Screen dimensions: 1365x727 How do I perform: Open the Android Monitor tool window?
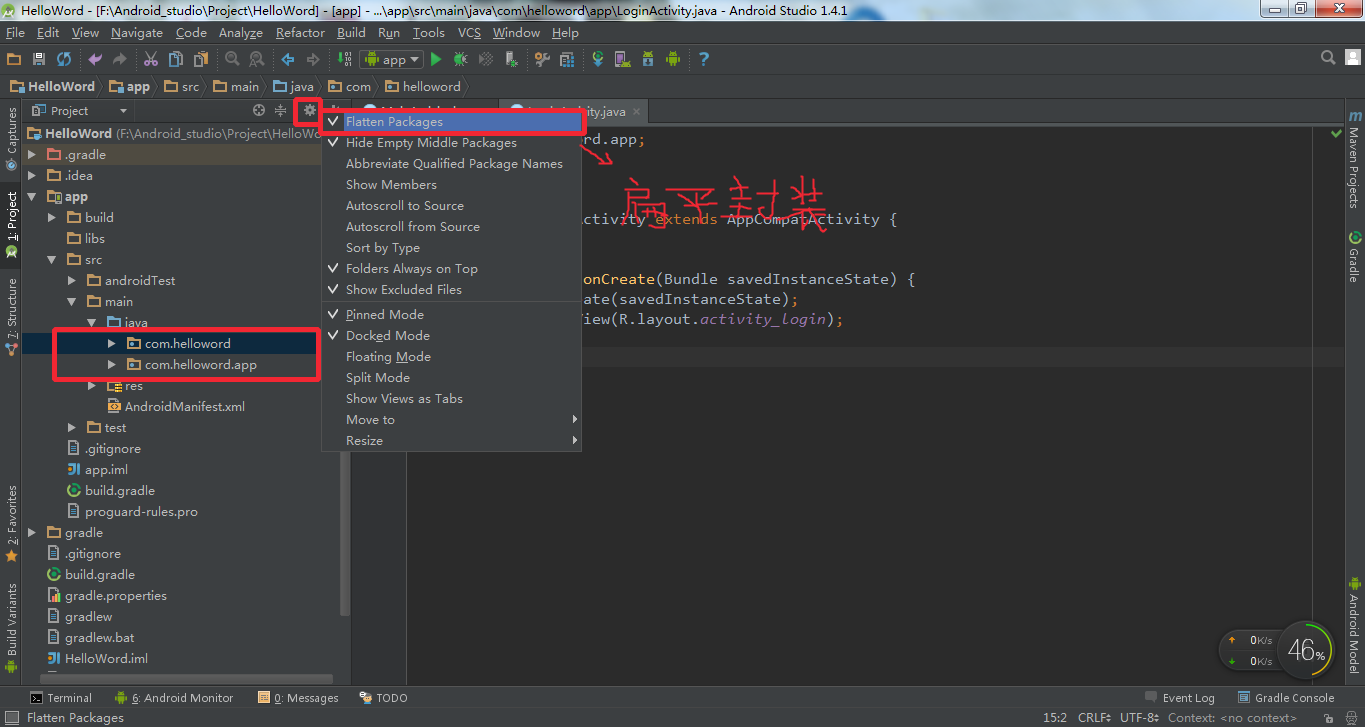pos(174,698)
